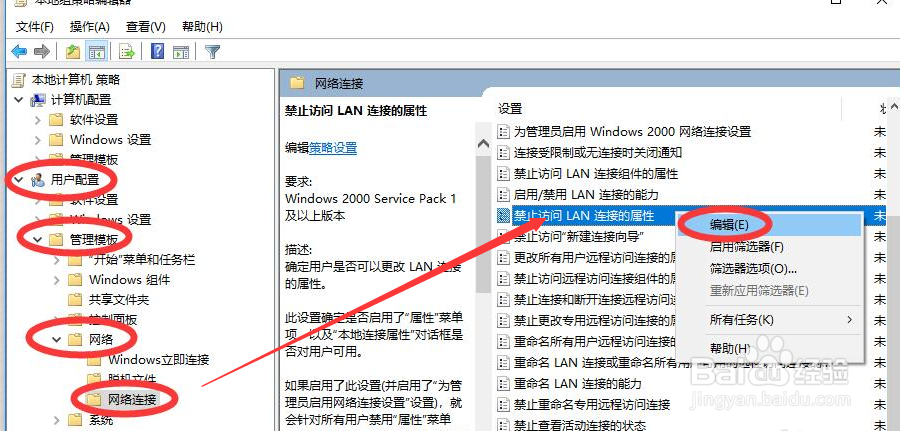Expand the "开始"菜单和任务栏 node

(57, 260)
